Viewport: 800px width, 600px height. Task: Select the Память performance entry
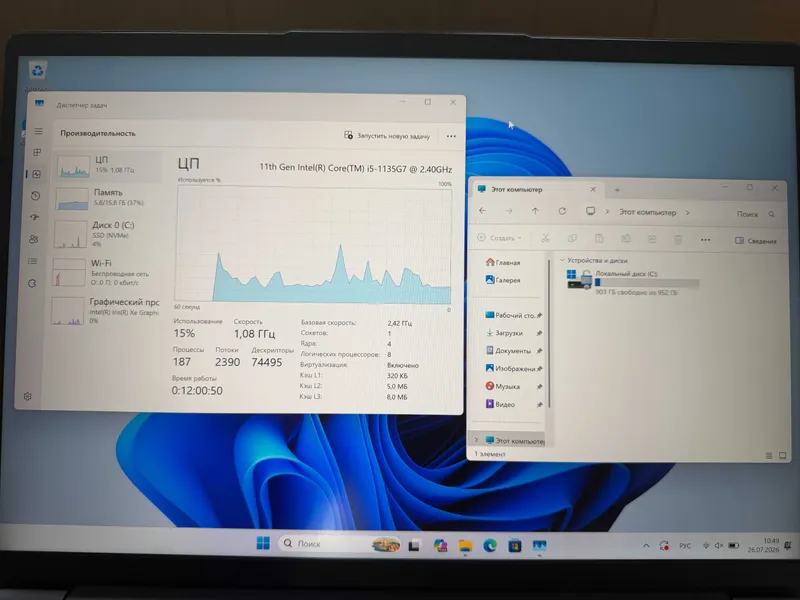107,198
